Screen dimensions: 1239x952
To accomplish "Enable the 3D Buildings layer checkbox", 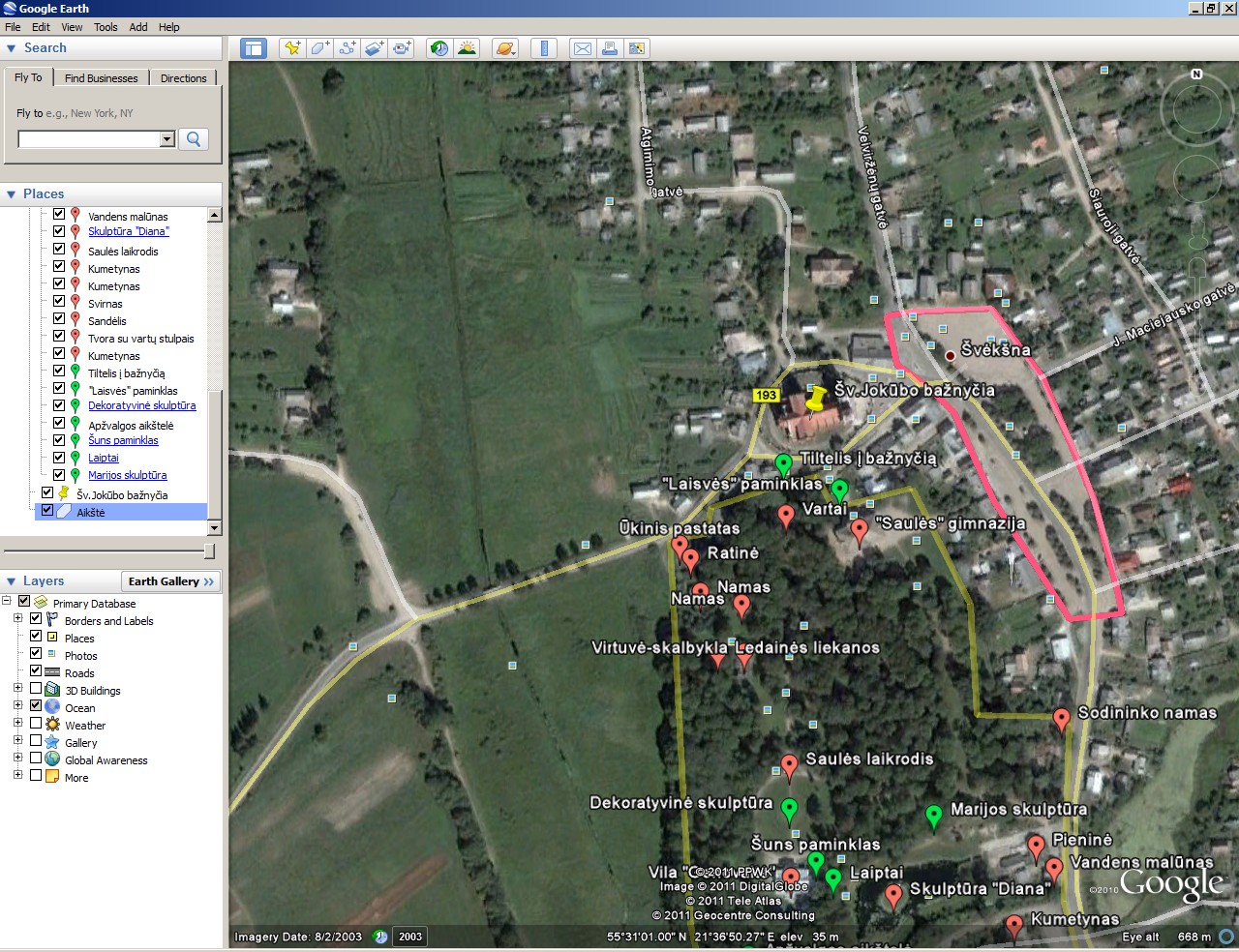I will point(36,690).
